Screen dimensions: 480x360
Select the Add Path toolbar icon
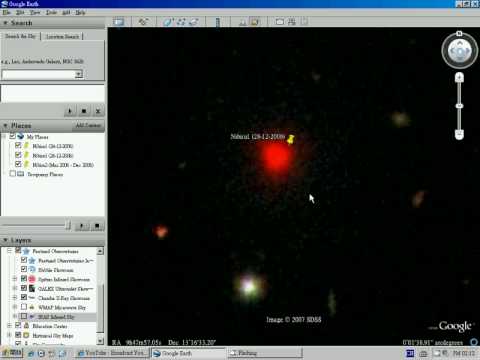click(181, 22)
